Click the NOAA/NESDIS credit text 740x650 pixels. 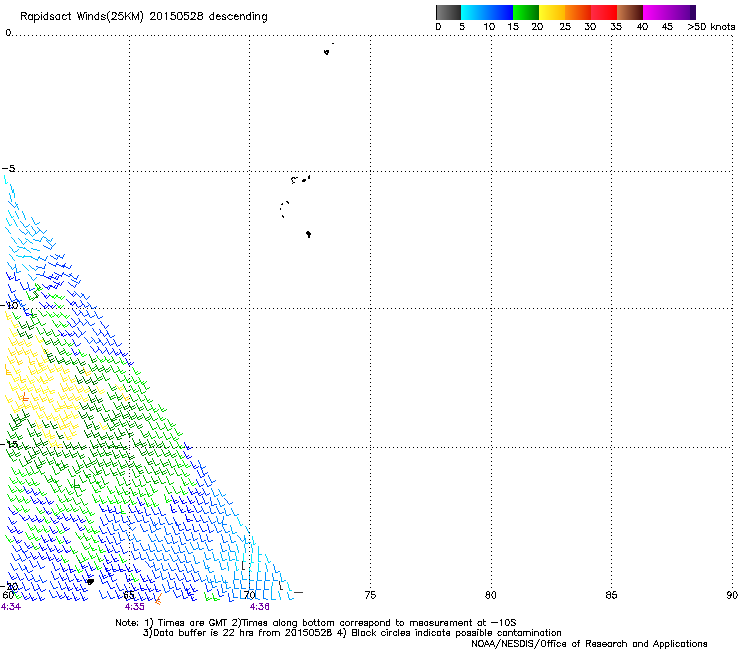tap(589, 644)
